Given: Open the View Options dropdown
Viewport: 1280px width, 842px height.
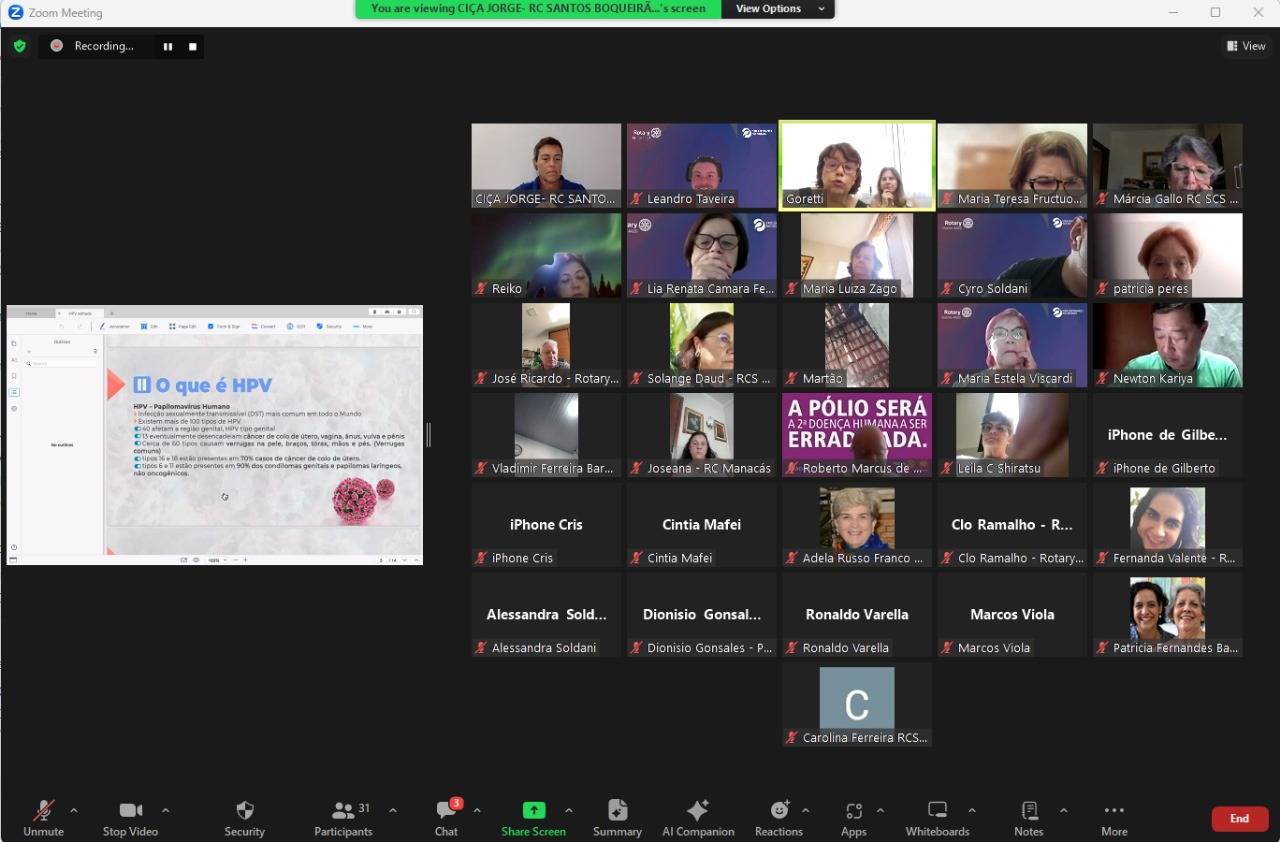Looking at the screenshot, I should 780,9.
